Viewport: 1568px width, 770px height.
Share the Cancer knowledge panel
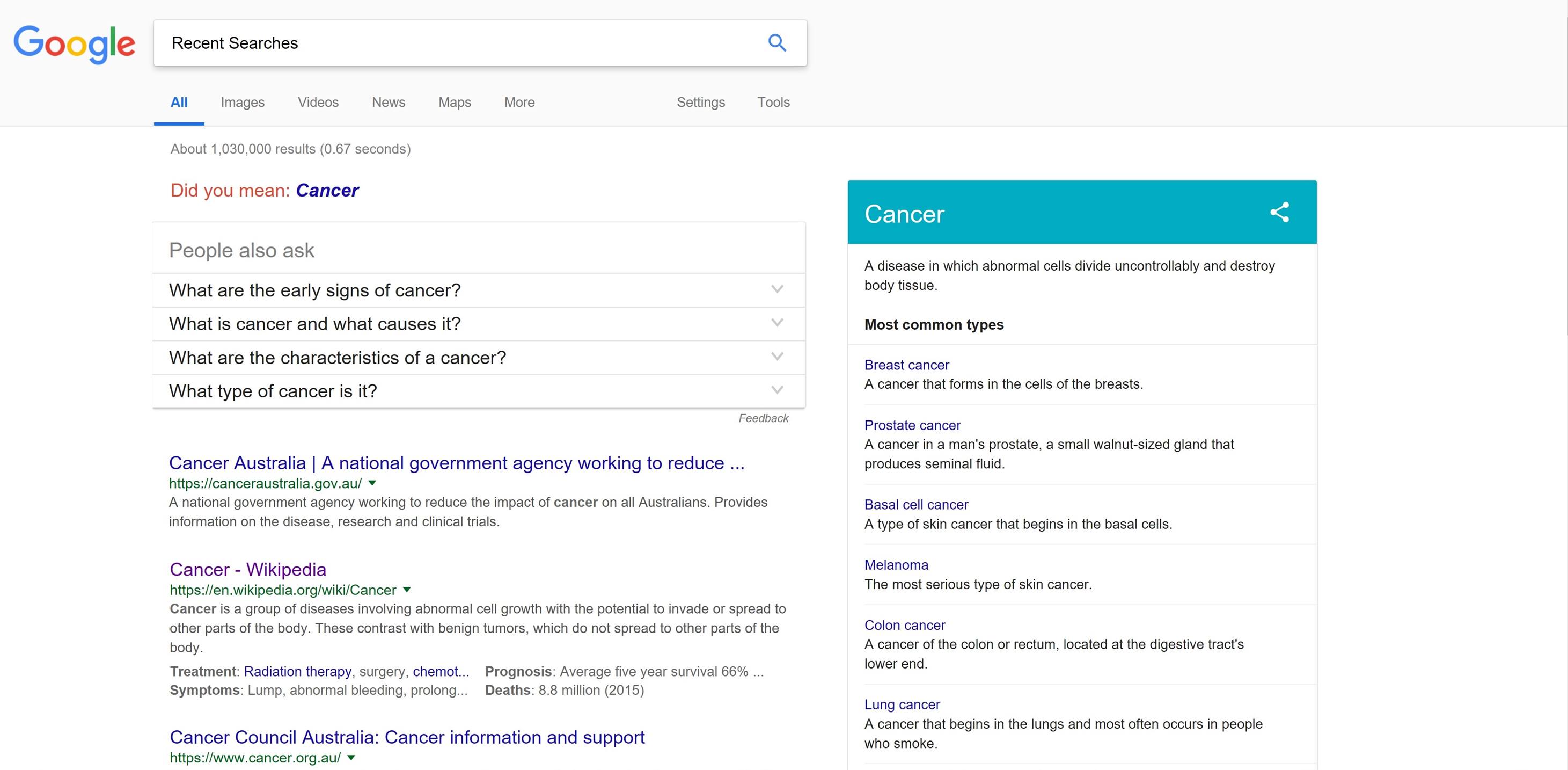1279,212
